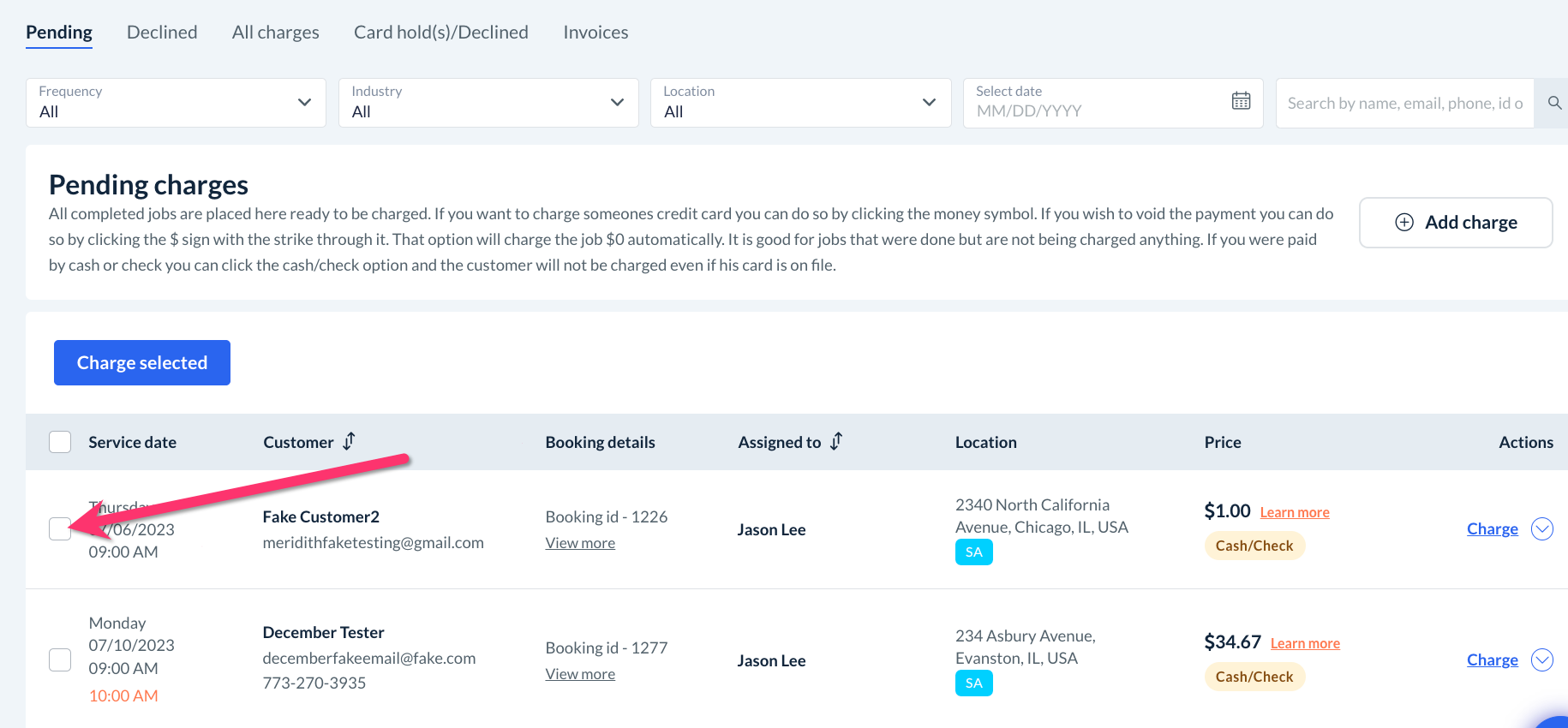Click the Add charge button
The width and height of the screenshot is (1568, 728).
tap(1455, 223)
